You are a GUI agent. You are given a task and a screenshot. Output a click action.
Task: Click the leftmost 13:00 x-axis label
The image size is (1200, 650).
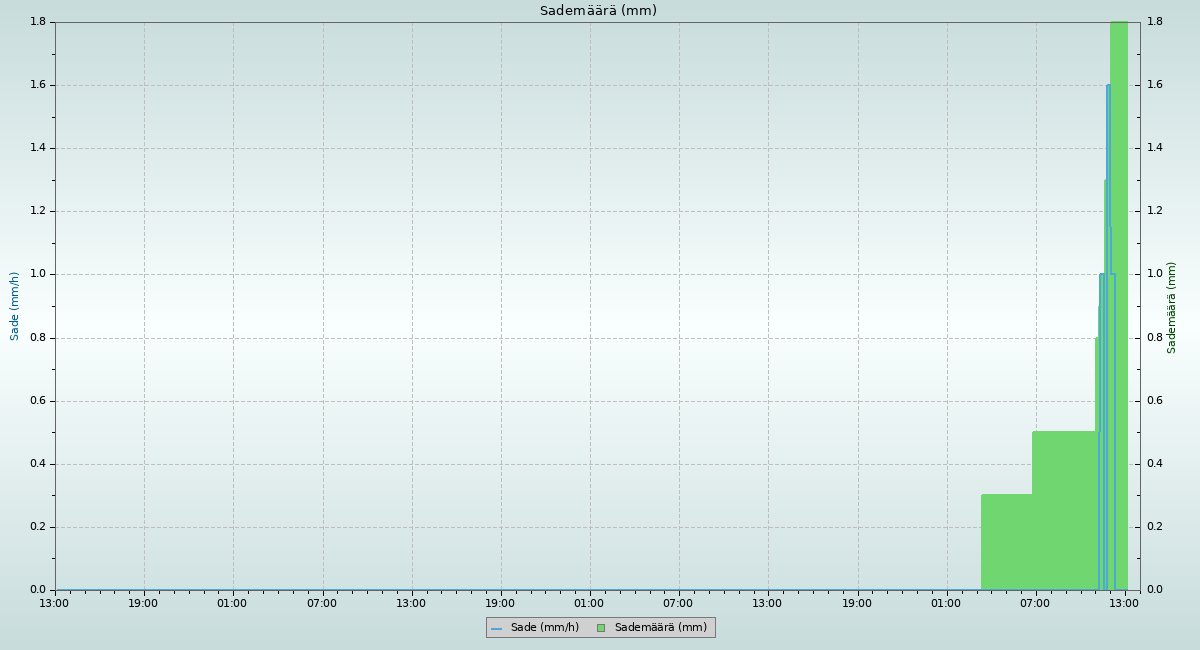point(54,603)
